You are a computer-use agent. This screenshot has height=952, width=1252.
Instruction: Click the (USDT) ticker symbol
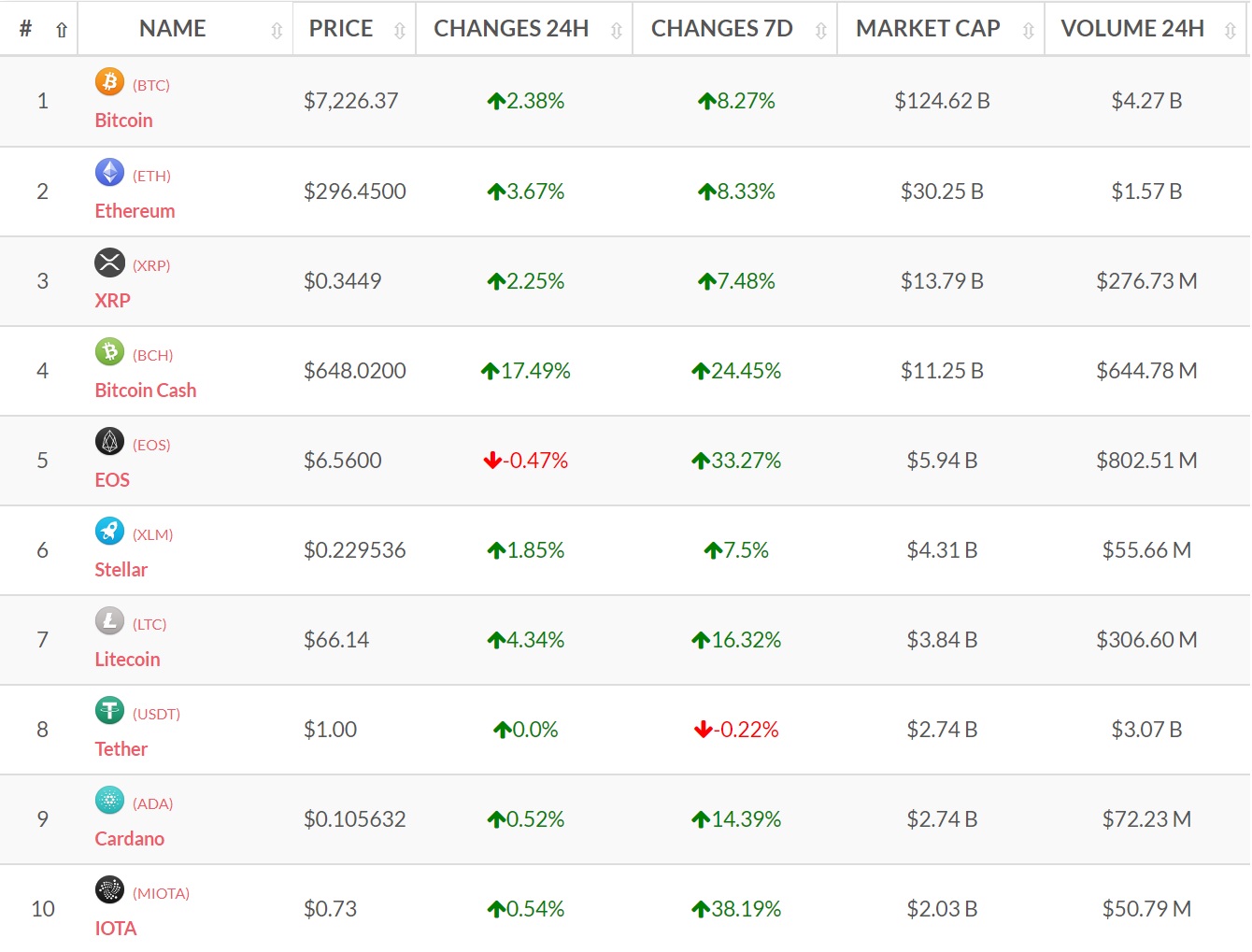pos(156,714)
